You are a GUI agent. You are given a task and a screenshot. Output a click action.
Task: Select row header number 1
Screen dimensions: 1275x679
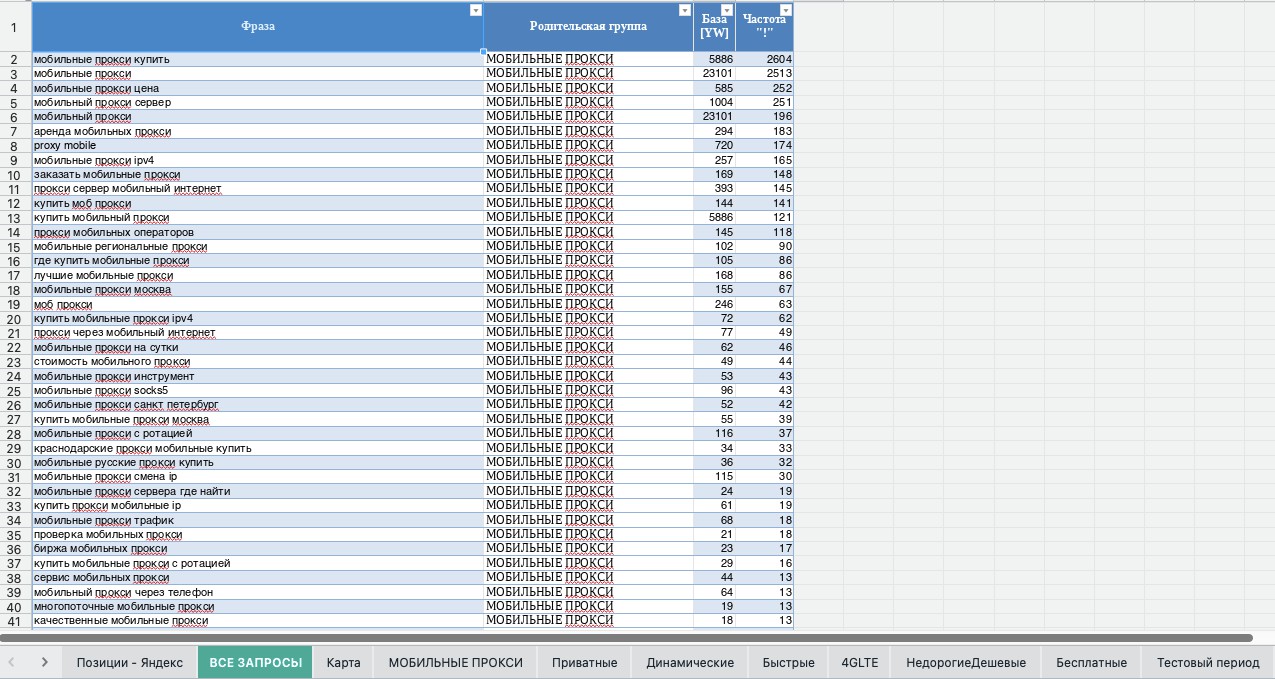tap(15, 27)
